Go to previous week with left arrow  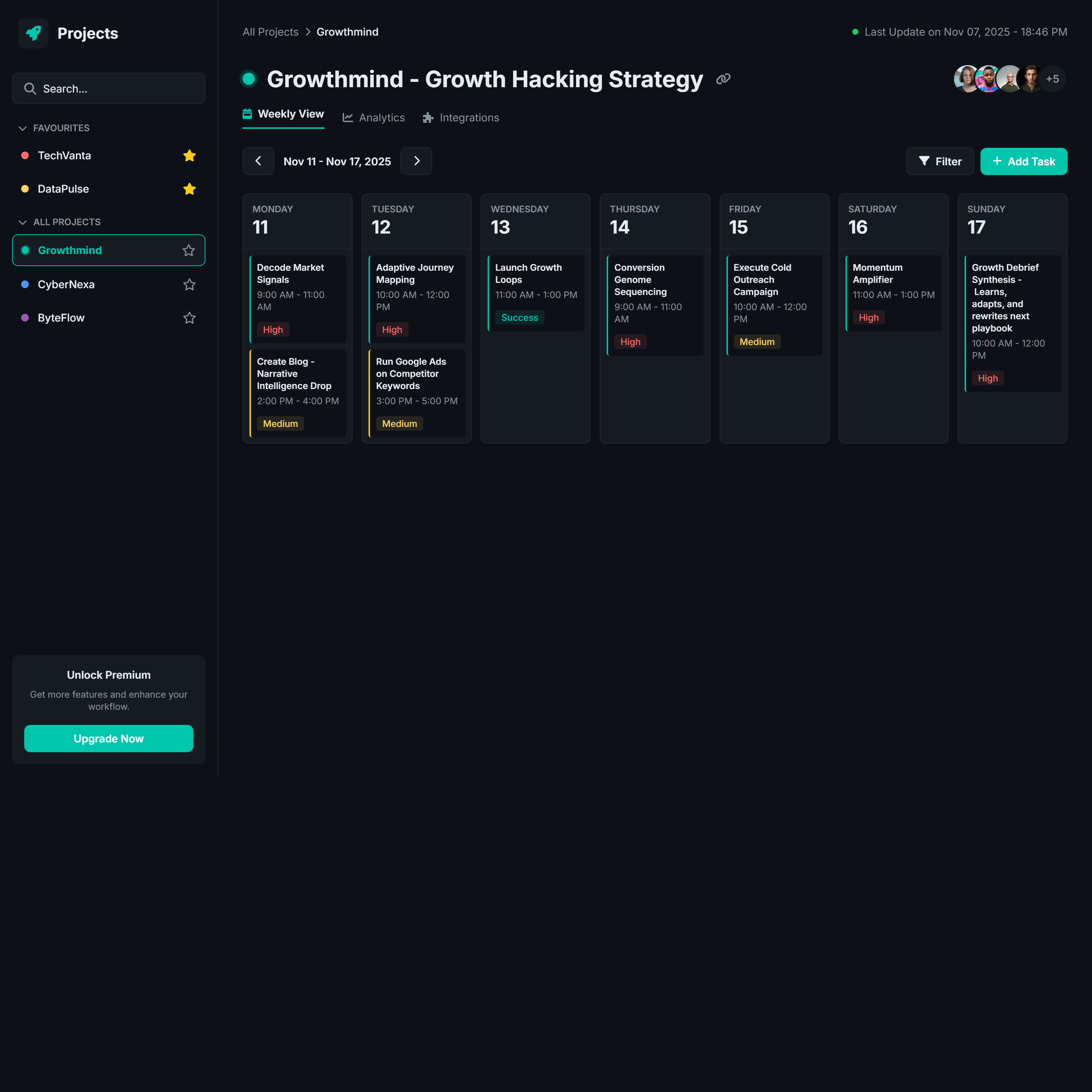pos(258,161)
